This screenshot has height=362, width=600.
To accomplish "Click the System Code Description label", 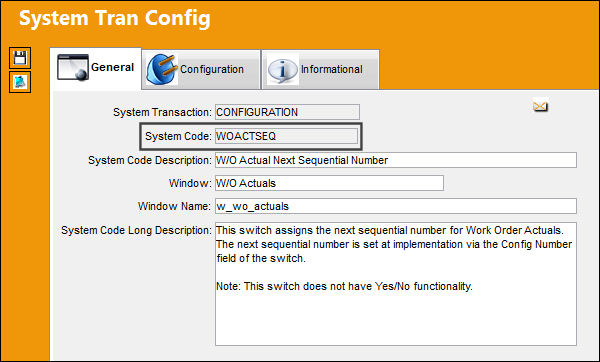I will coord(150,160).
